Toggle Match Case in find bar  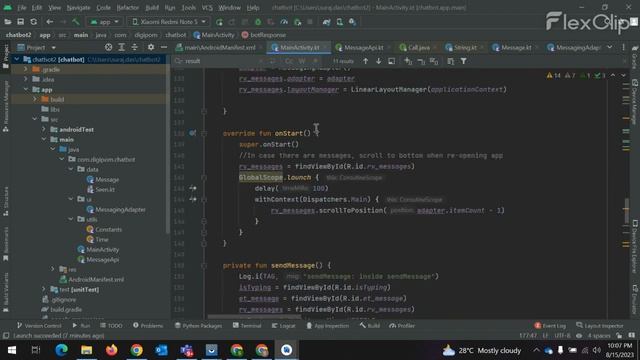[289, 61]
